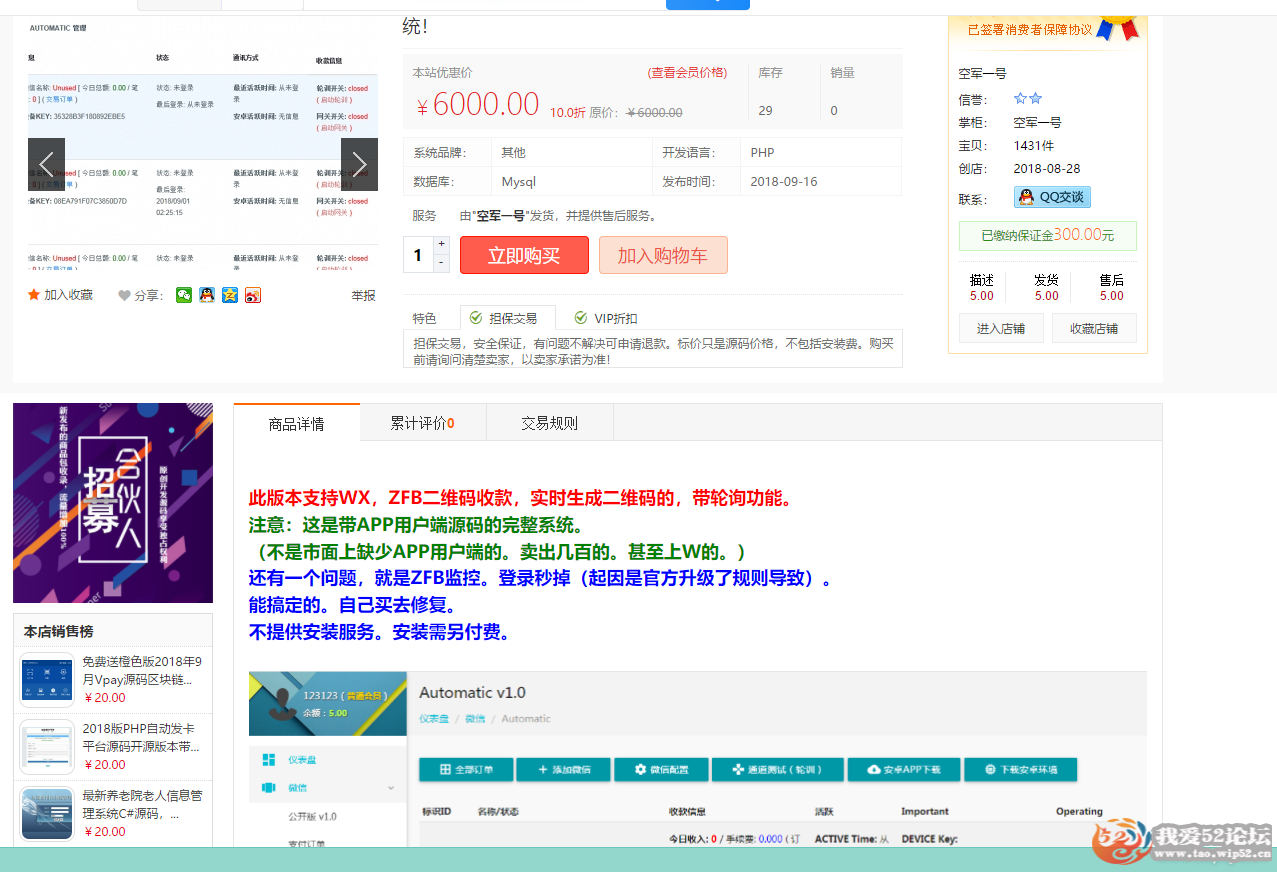This screenshot has height=872, width=1277.
Task: Click the 10.0折 discount label
Action: click(568, 112)
